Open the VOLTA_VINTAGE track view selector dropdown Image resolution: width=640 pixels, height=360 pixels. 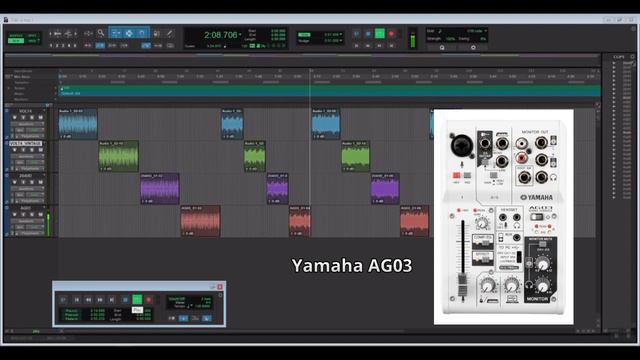click(x=27, y=156)
